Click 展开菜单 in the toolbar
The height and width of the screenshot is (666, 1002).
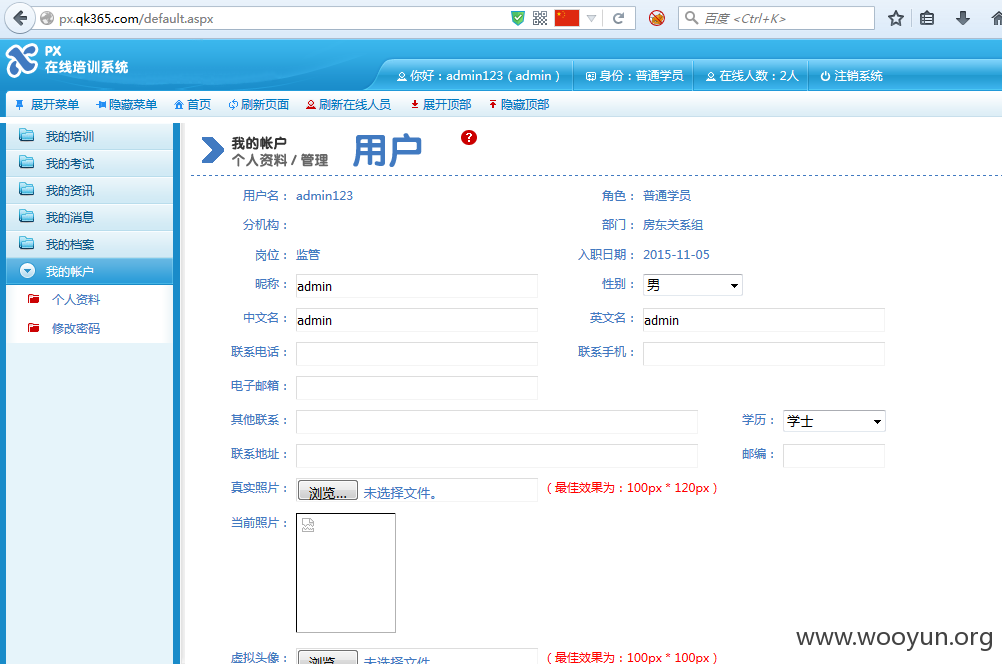pyautogui.click(x=47, y=104)
